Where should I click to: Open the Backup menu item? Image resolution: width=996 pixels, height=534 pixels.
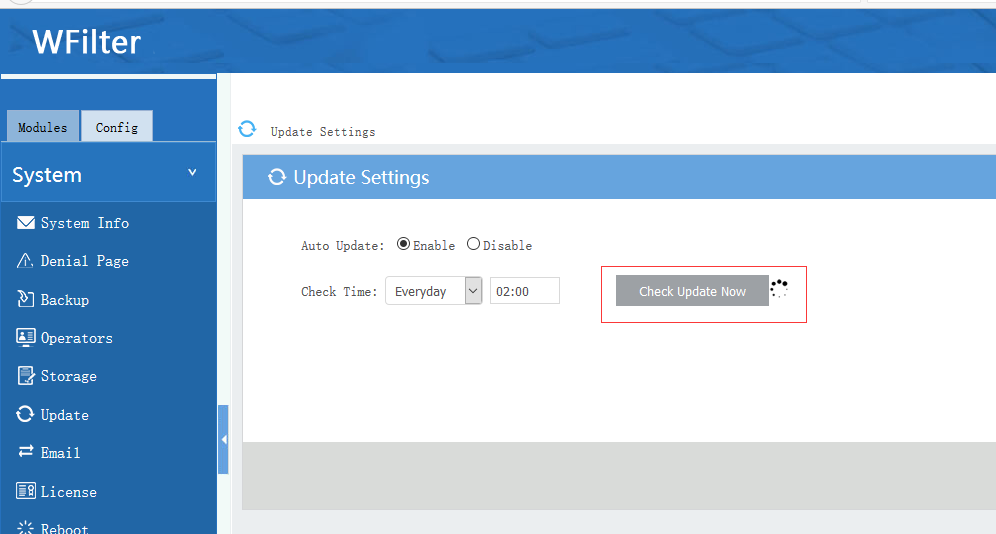(x=65, y=300)
